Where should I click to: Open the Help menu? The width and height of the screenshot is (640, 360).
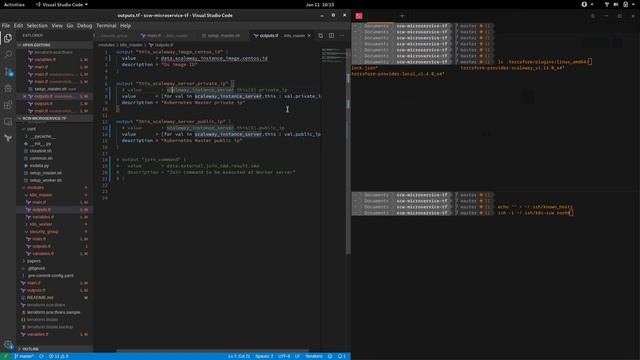[125, 25]
